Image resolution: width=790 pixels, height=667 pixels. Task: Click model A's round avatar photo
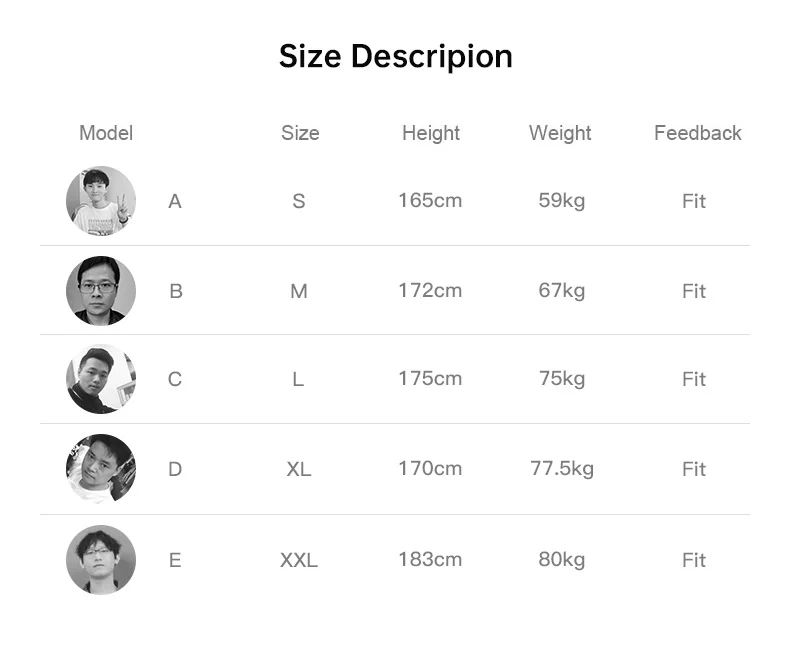(101, 201)
